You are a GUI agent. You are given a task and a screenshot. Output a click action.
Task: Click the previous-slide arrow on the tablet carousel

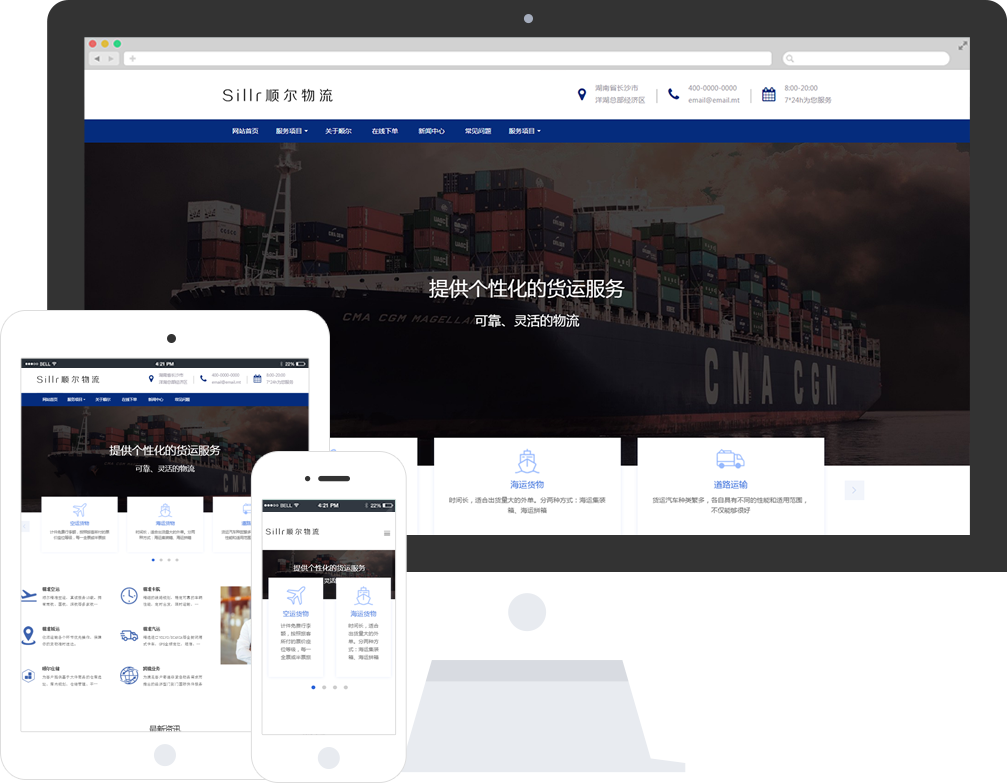coord(26,526)
